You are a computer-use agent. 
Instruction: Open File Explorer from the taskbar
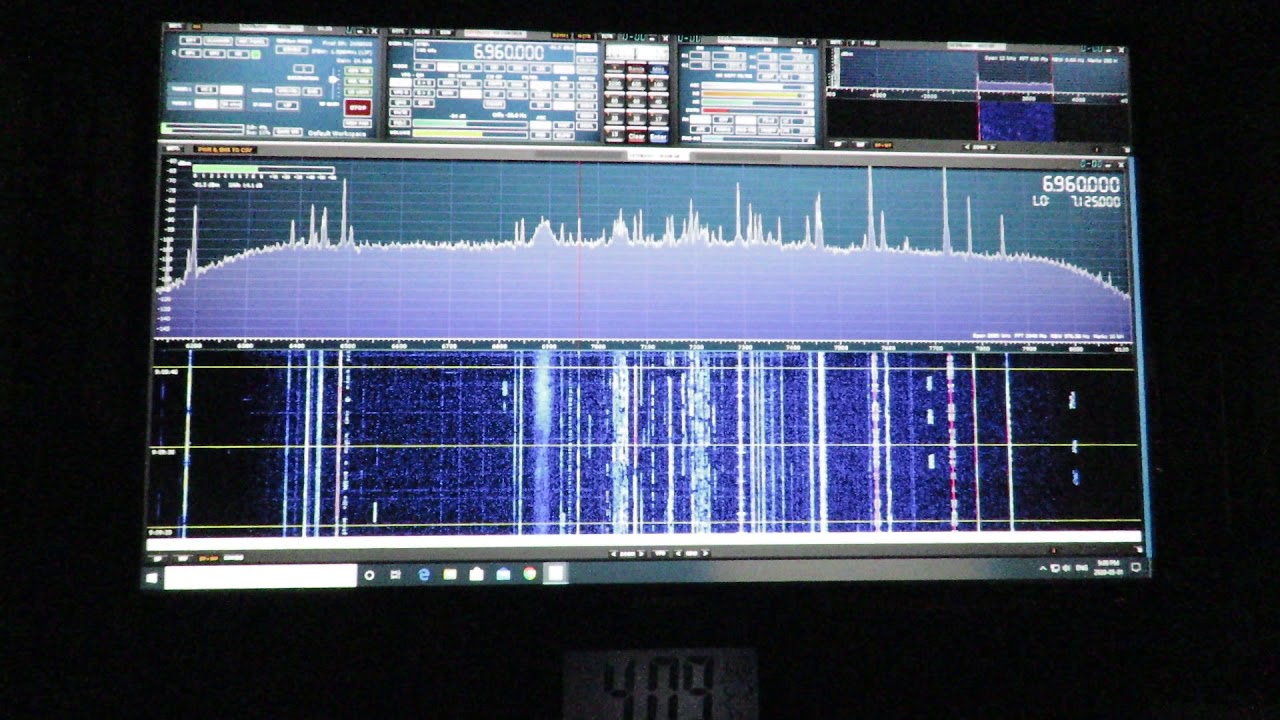coord(450,575)
